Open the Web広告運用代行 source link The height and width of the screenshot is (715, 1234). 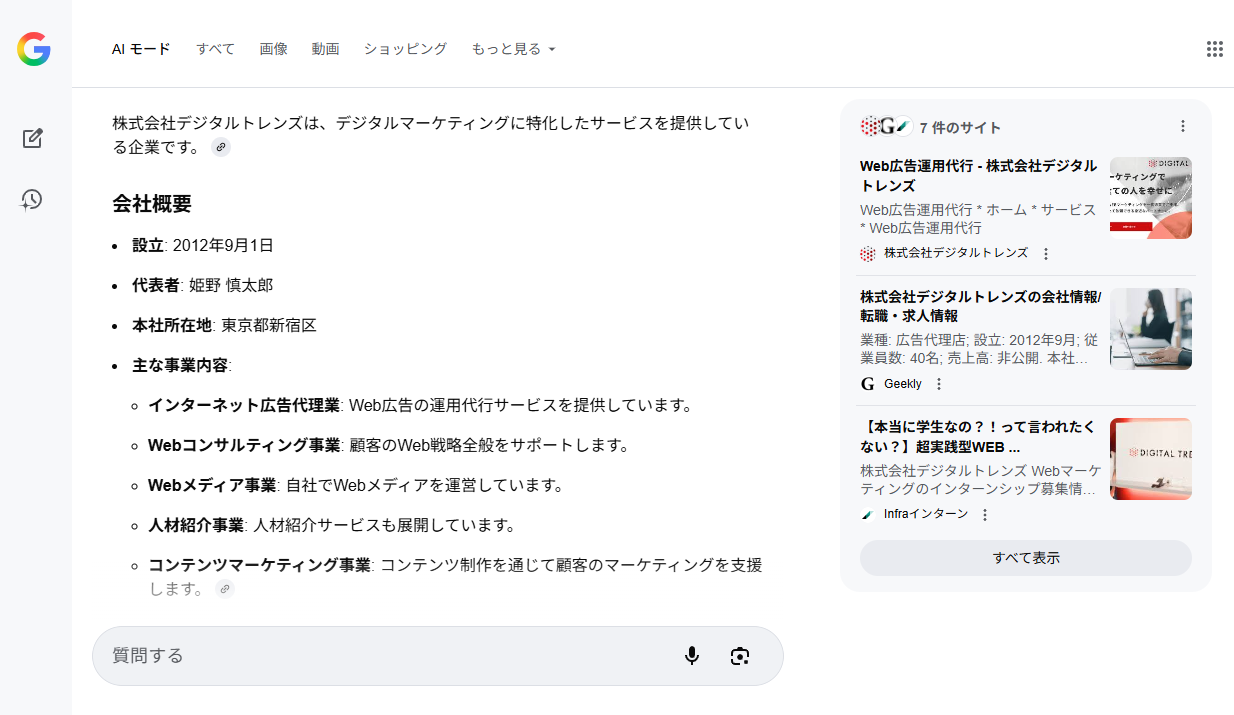click(x=978, y=175)
